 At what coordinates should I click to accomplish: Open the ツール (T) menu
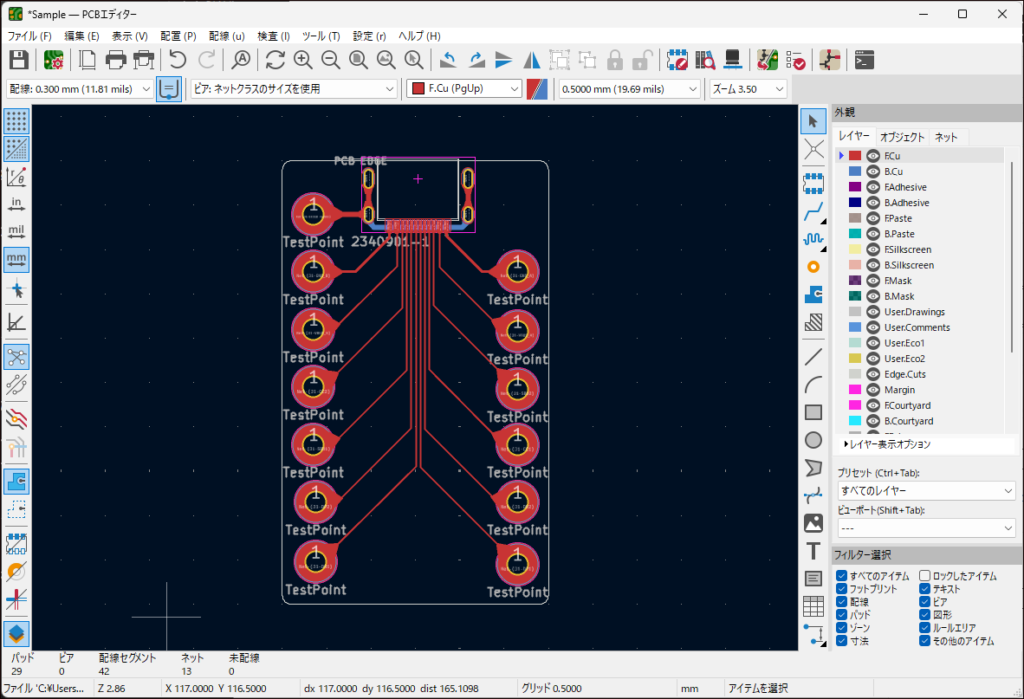click(320, 36)
